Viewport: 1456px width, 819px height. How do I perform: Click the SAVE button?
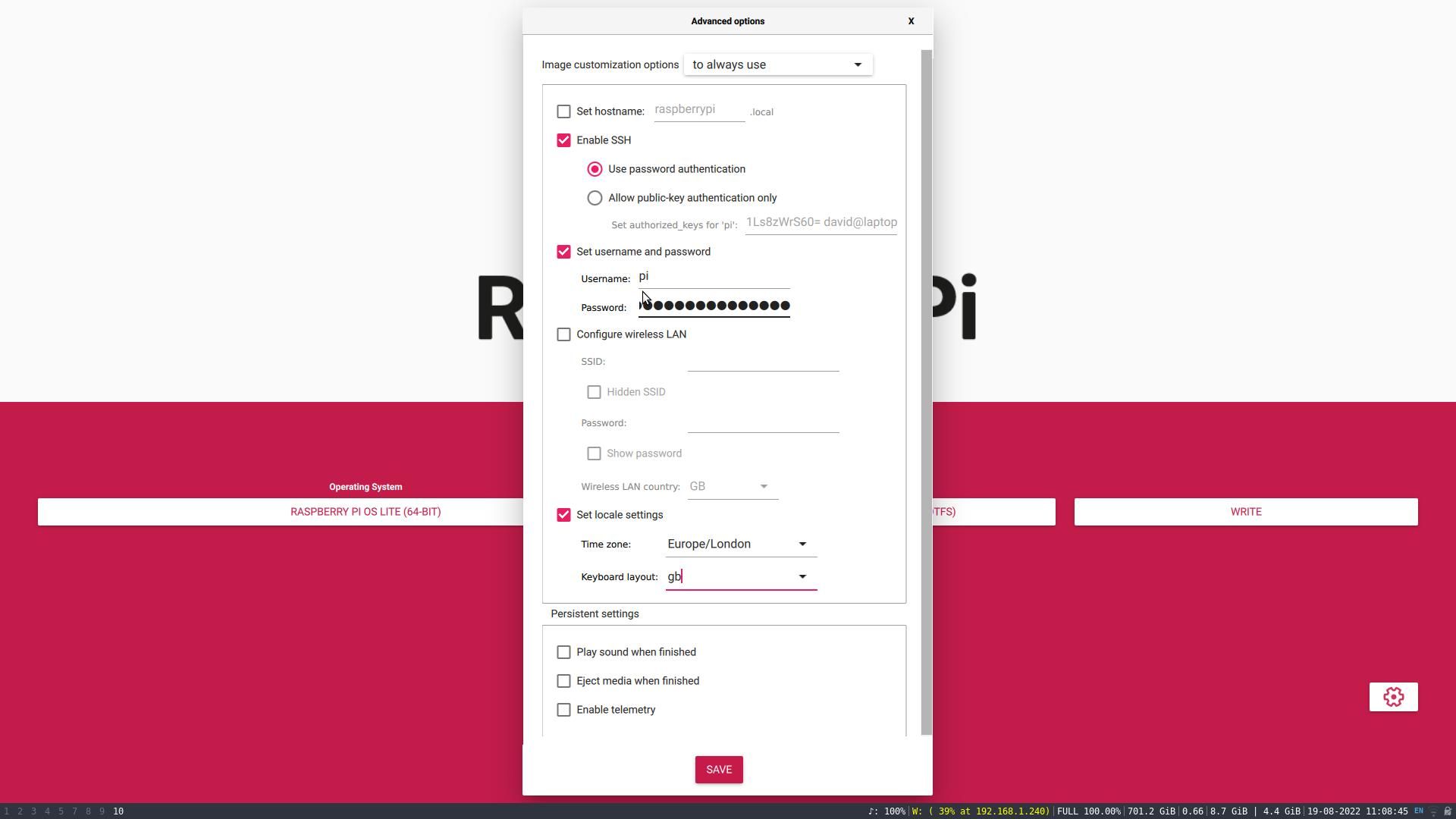point(718,769)
